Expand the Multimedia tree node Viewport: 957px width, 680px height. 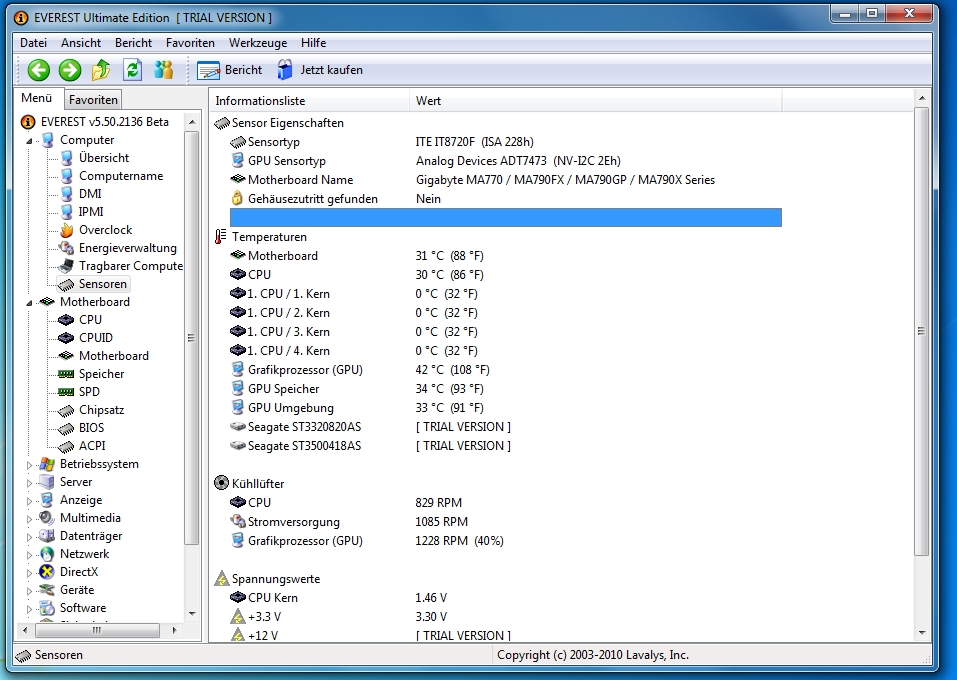pos(29,519)
